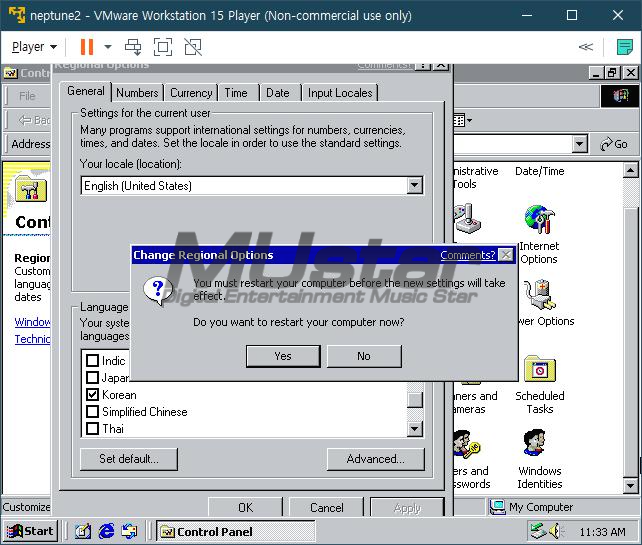Screen dimensions: 642x545
Task: Click the Control Panel folder icon in sidebar
Action: pos(31,188)
